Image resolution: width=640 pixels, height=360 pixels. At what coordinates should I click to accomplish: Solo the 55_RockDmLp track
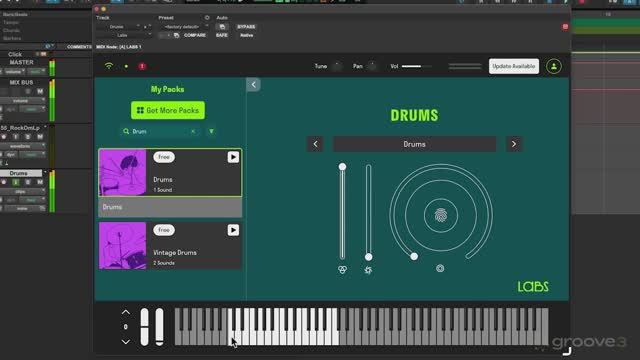coord(28,137)
